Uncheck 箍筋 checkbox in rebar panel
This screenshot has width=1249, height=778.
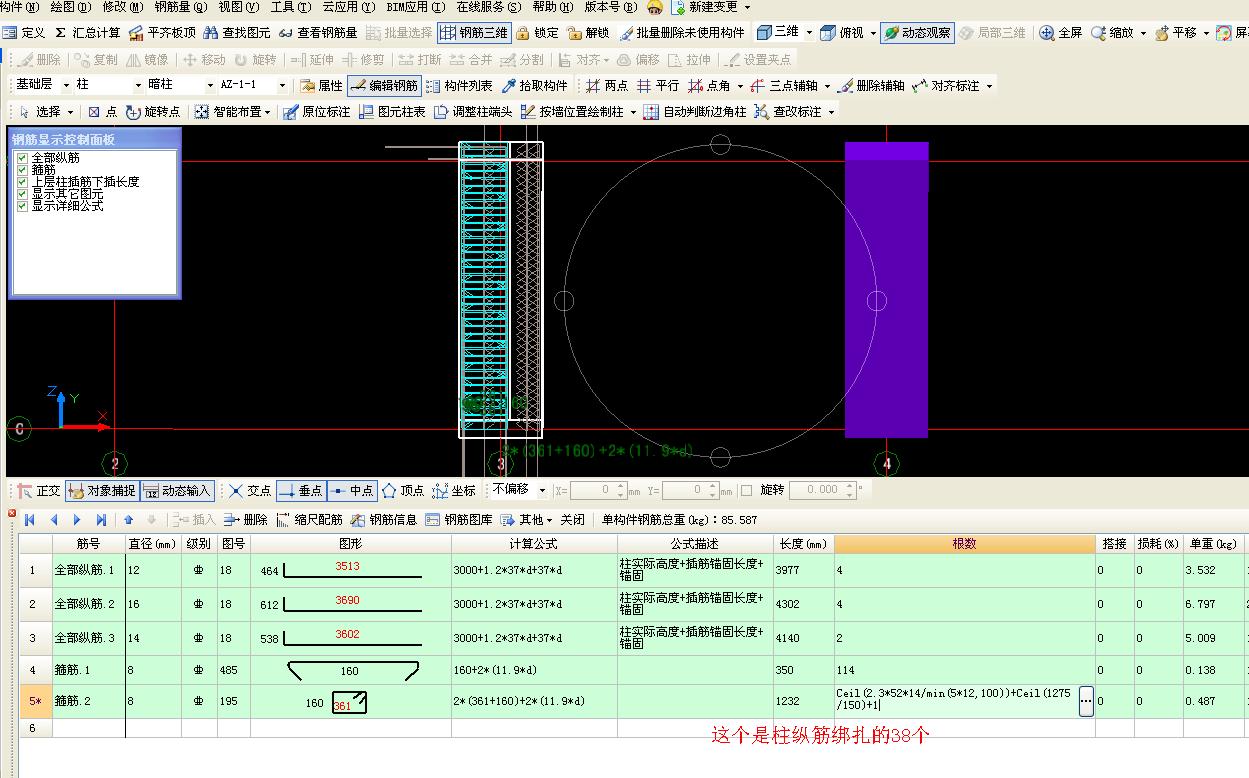(x=23, y=170)
